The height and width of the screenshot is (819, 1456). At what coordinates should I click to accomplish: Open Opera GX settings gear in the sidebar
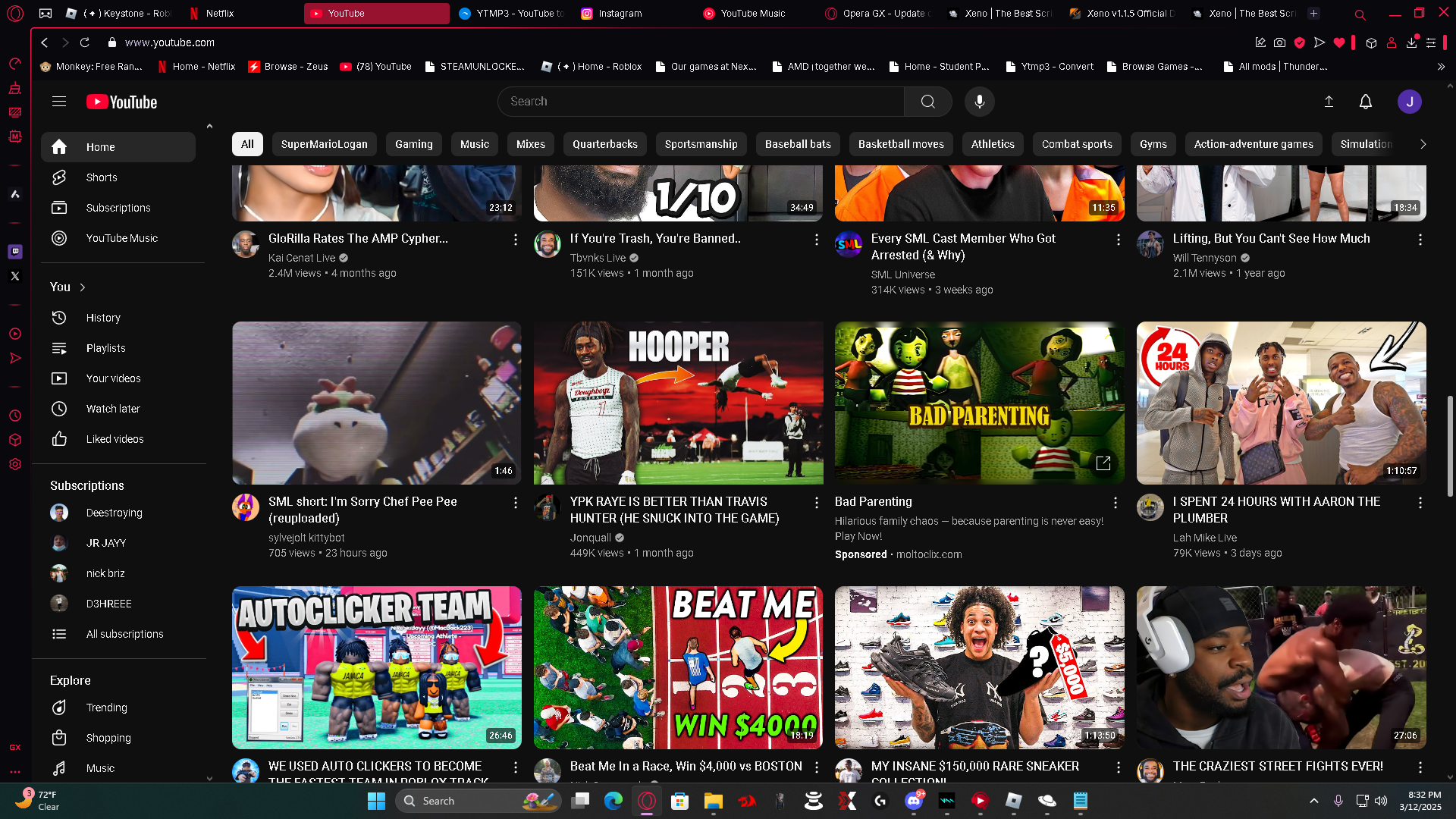point(15,464)
